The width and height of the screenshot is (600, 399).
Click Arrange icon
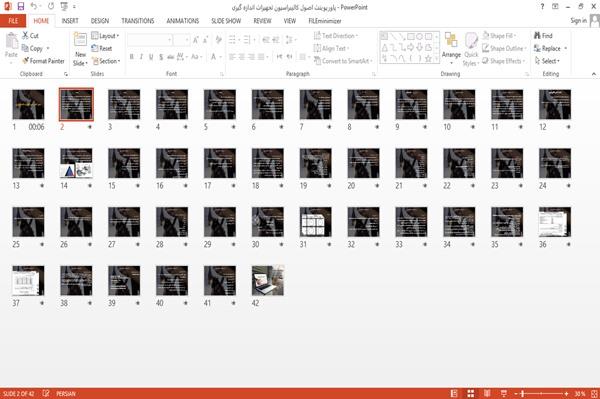pos(451,47)
